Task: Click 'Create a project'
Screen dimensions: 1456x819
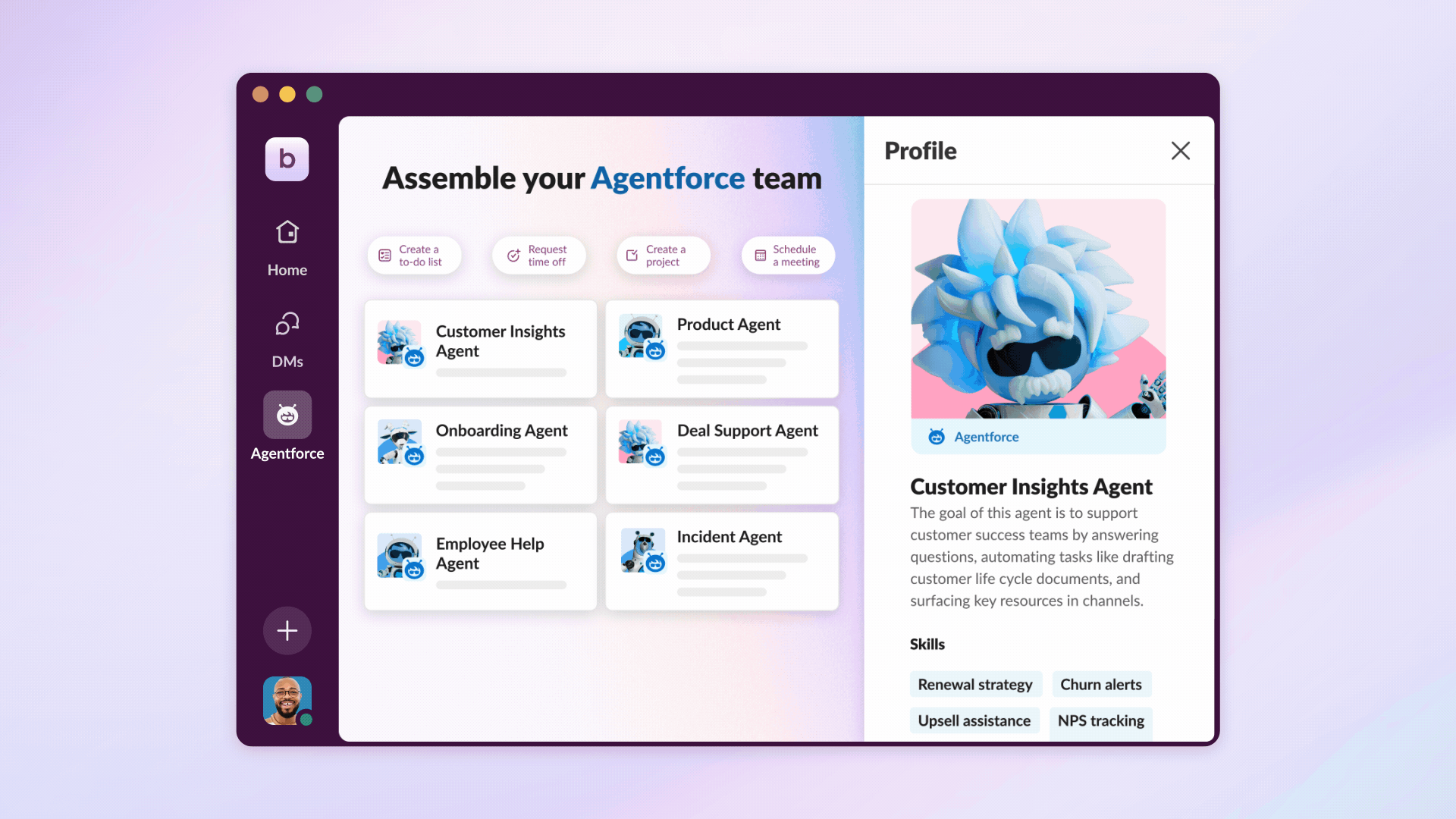Action: 663,255
